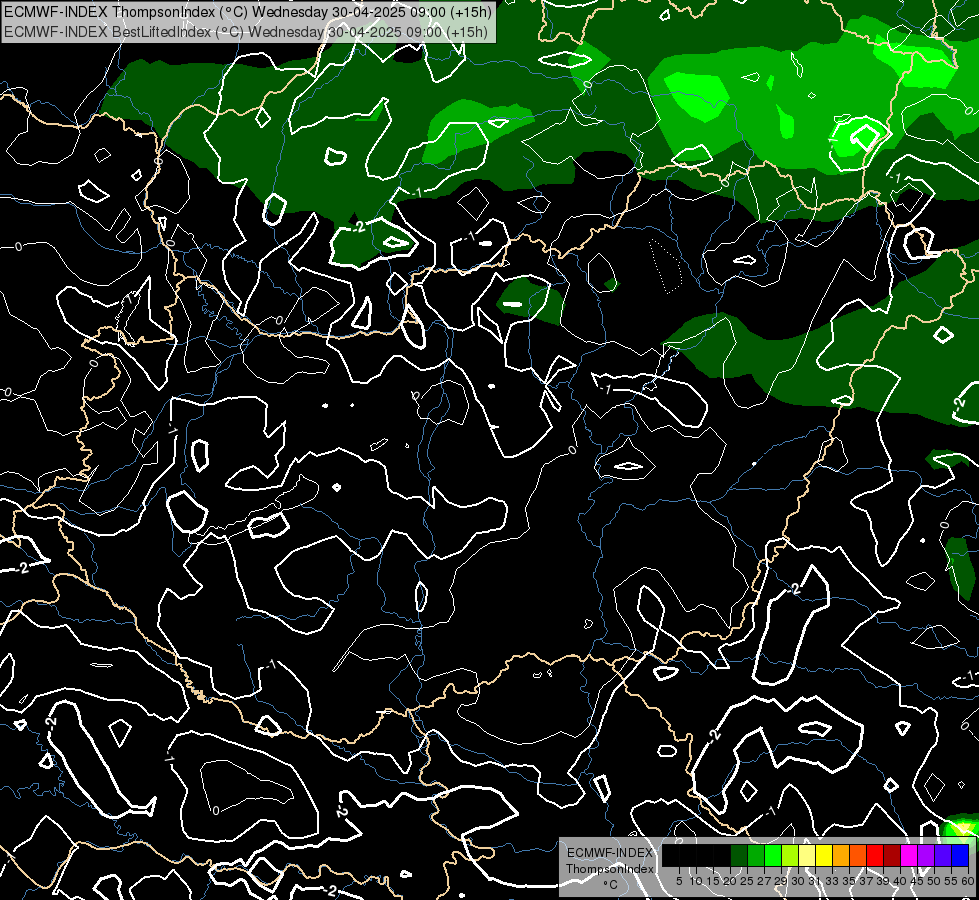Image resolution: width=979 pixels, height=900 pixels.
Task: Click the magenta legend swatch (40-45)
Action: pos(908,856)
